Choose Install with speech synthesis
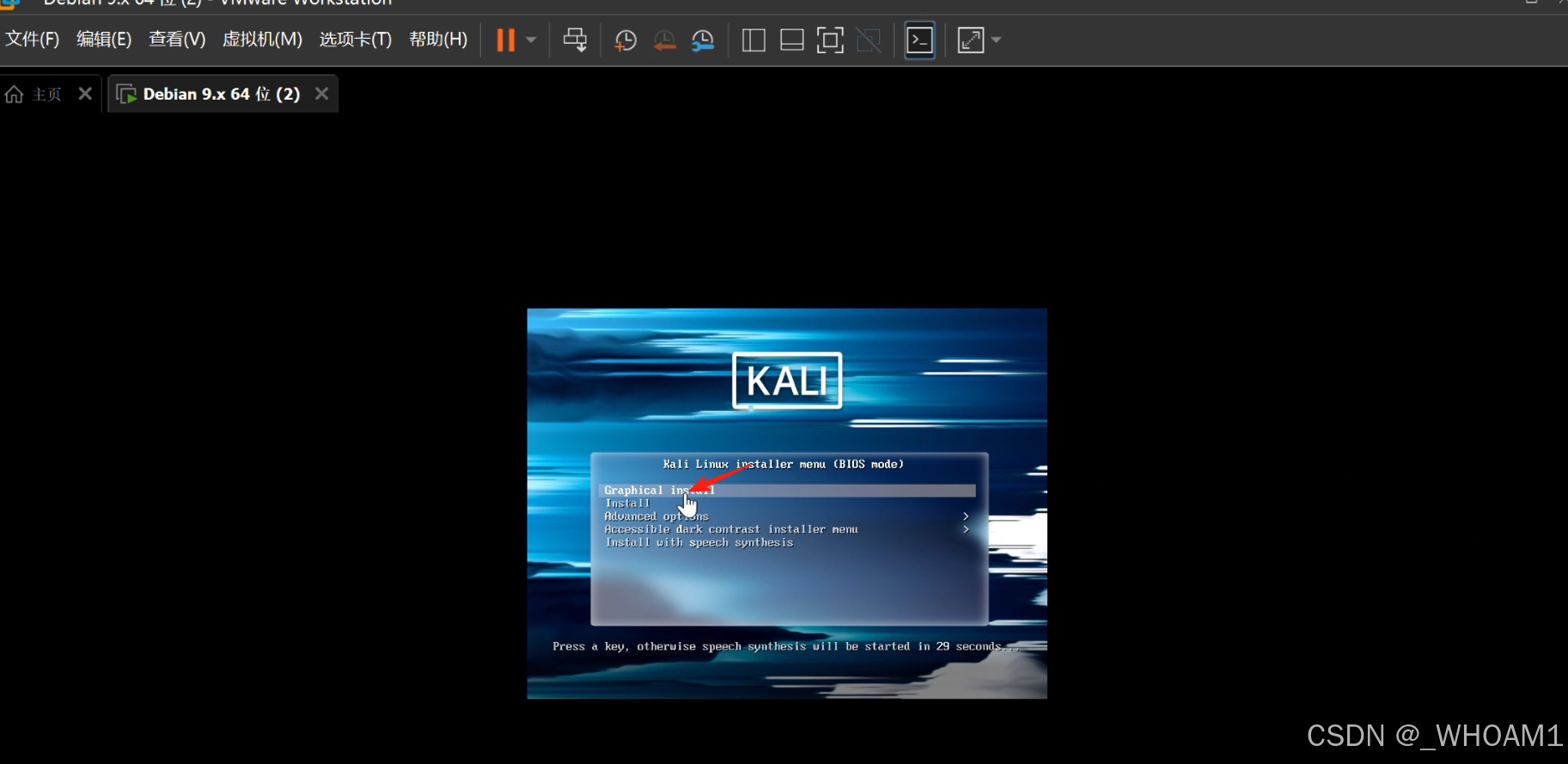Screen dimensions: 1568x764 (699, 542)
